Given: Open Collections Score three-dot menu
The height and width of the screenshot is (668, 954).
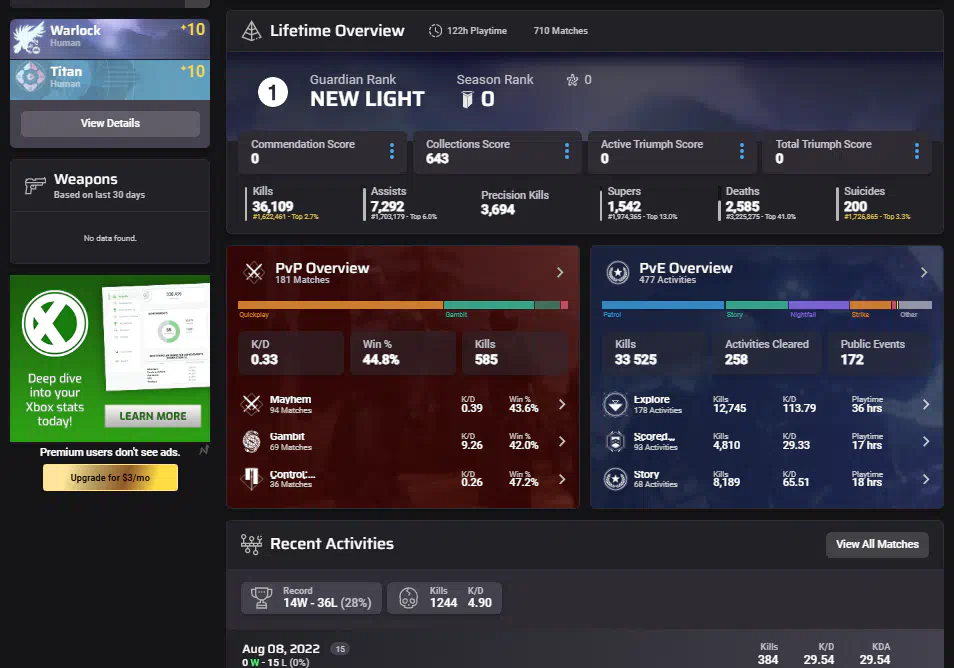Looking at the screenshot, I should coord(566,151).
